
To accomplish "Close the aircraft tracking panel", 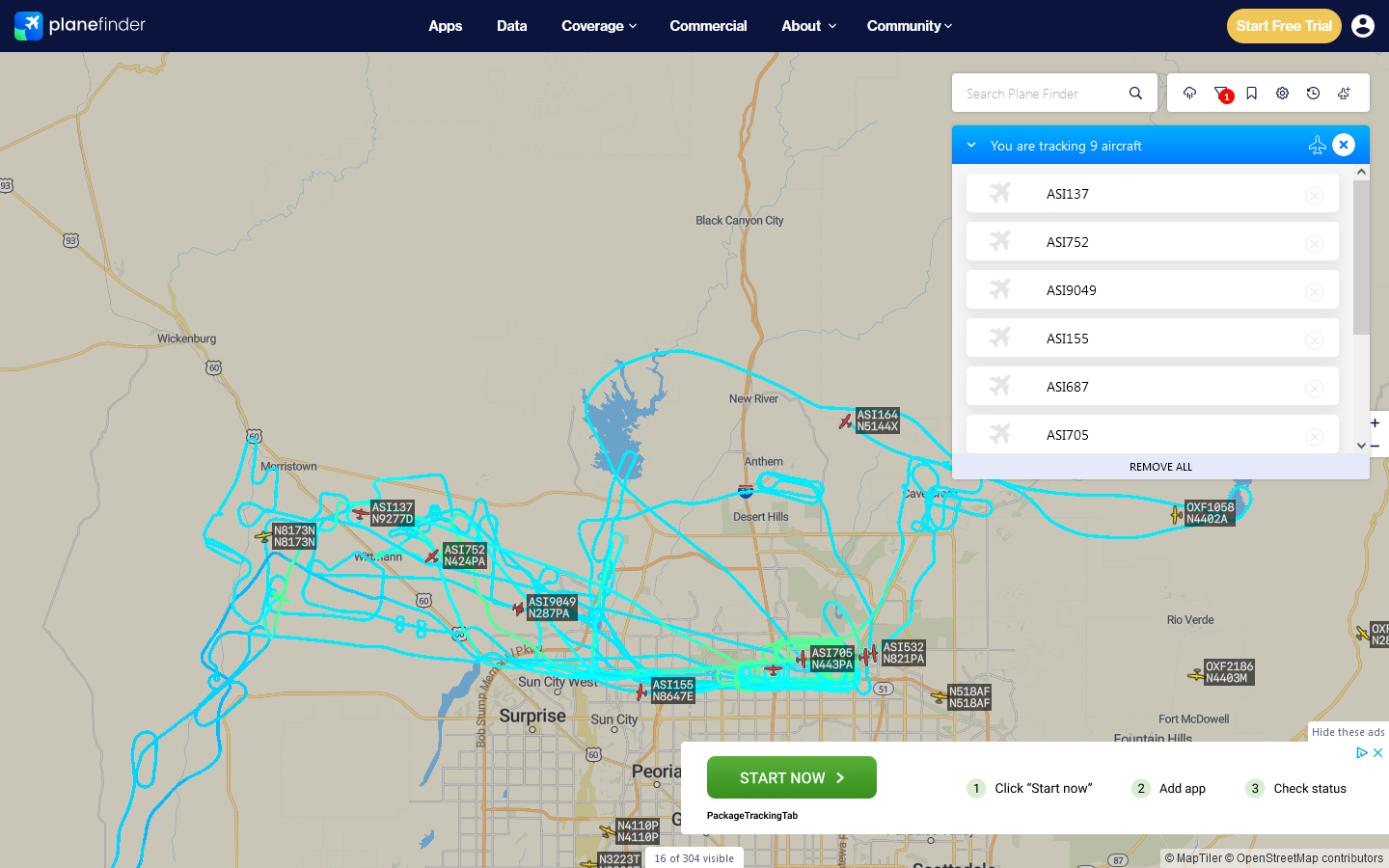I will pos(1344,145).
